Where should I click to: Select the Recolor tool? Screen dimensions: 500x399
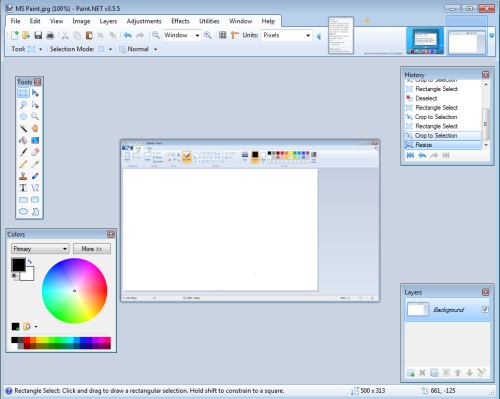click(35, 176)
